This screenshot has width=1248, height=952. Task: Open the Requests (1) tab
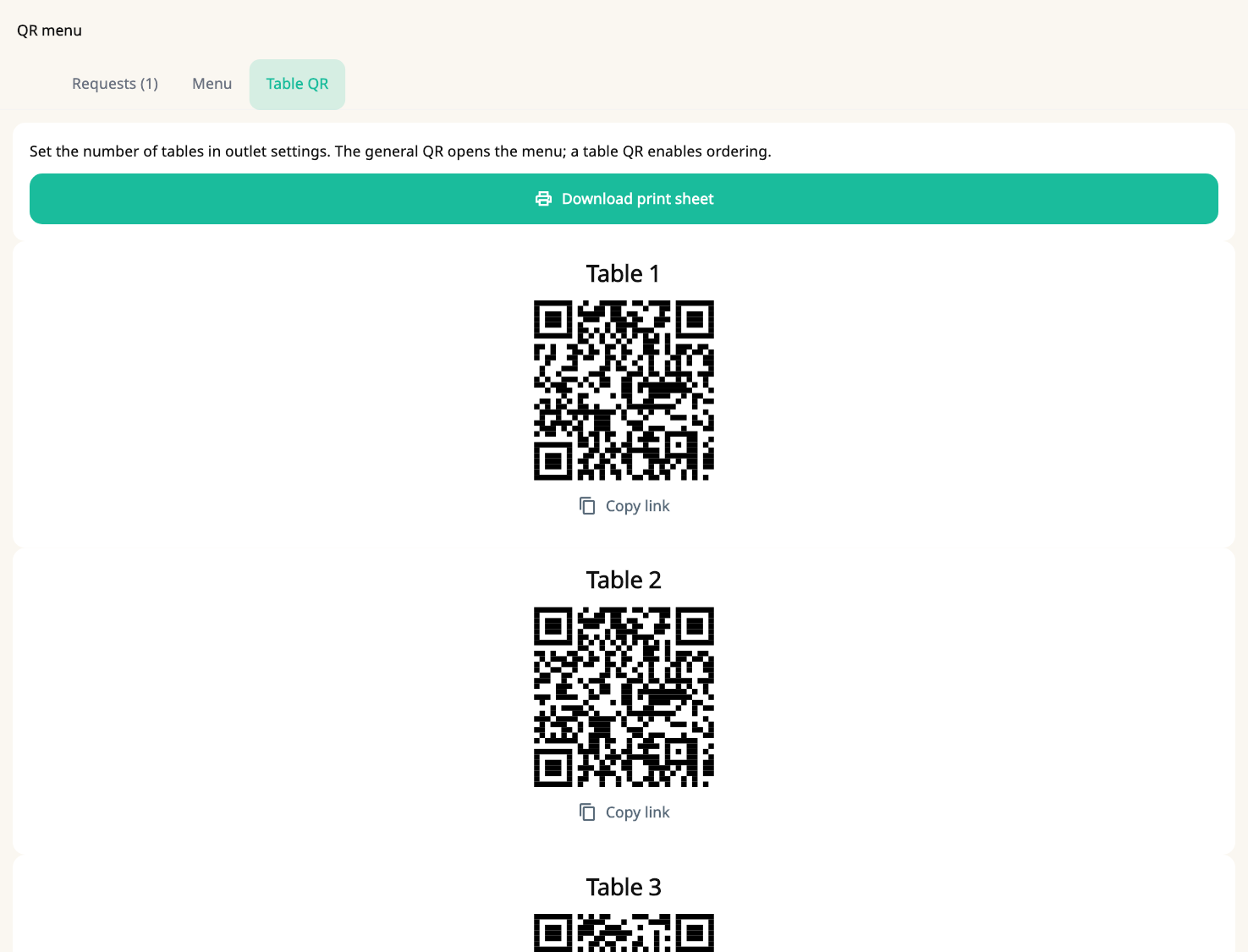115,84
